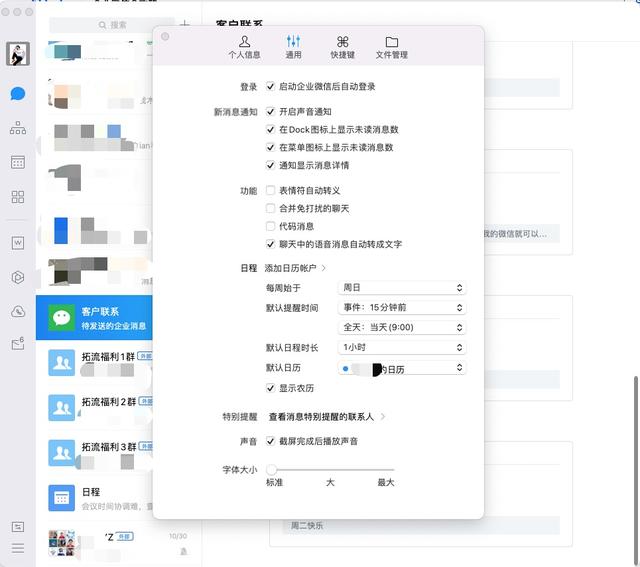Toggle 显示农历 checkbox
This screenshot has height=567, width=640.
coord(270,388)
